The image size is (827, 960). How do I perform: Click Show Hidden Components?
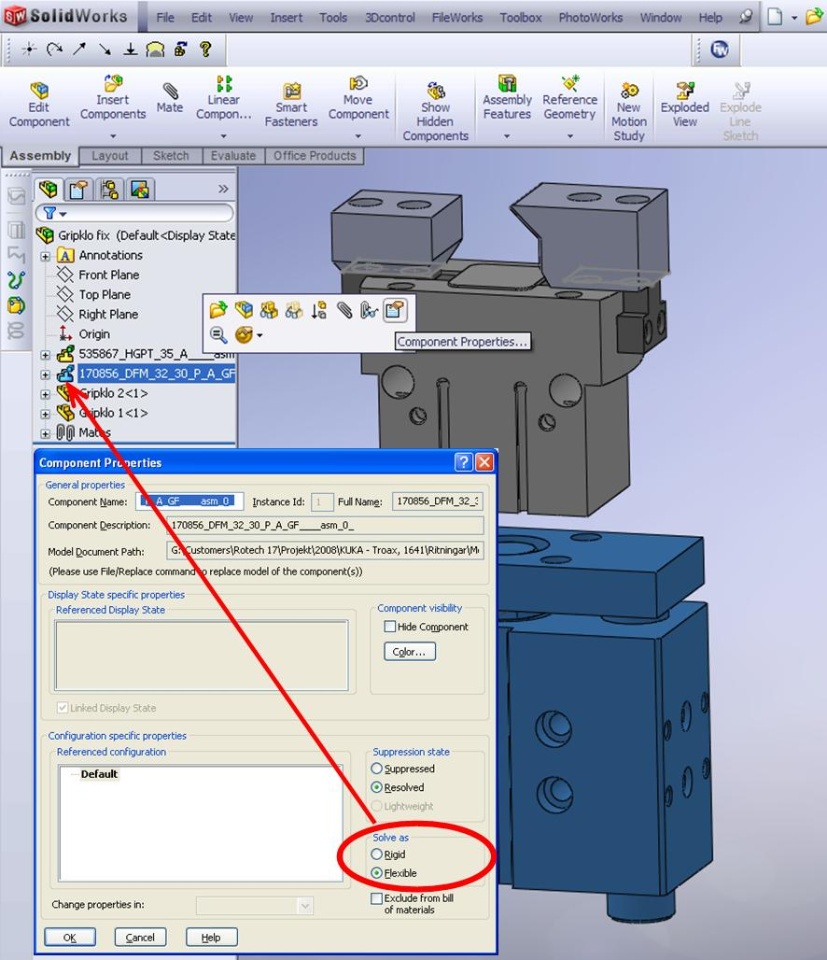435,111
